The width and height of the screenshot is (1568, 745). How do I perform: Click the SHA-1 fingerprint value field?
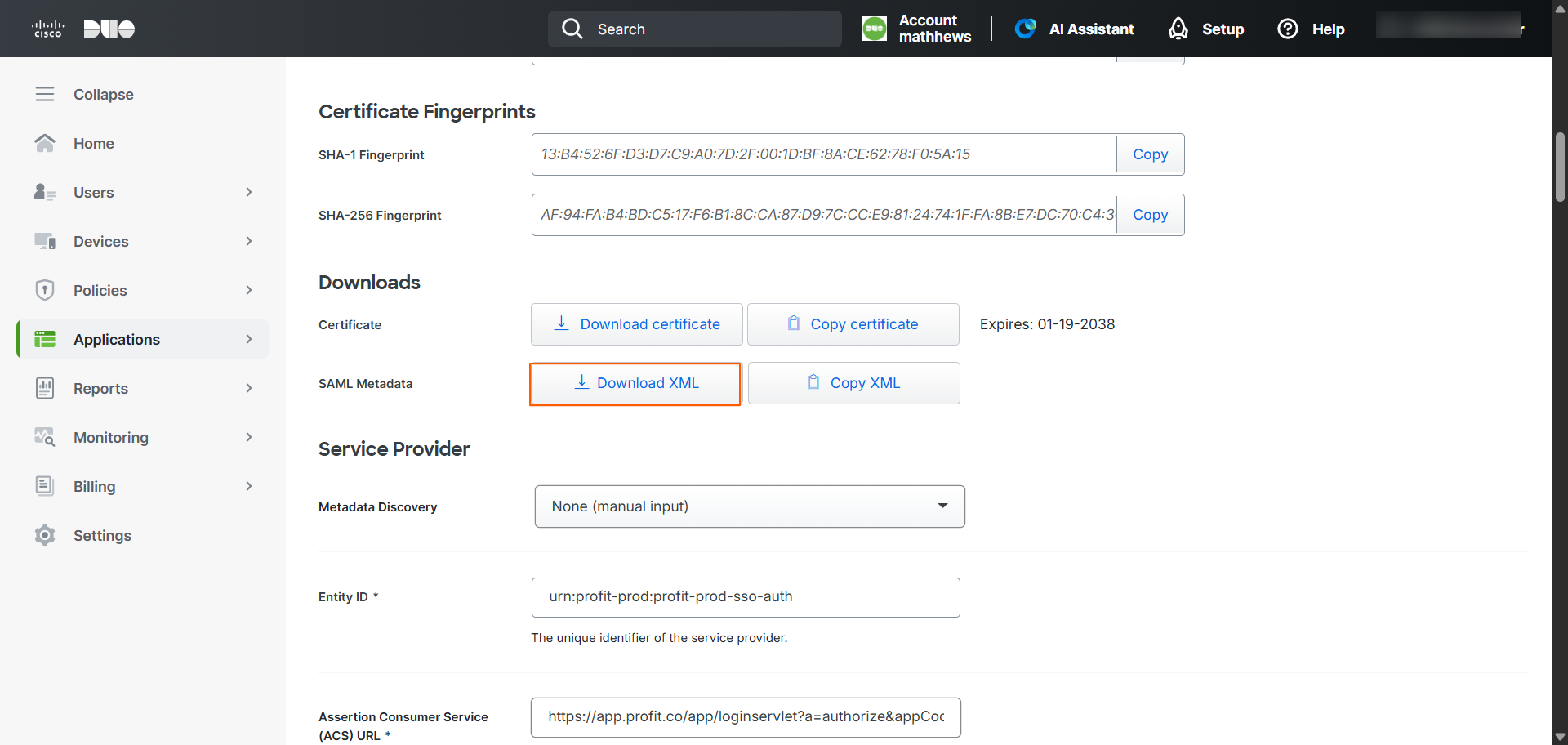click(824, 154)
